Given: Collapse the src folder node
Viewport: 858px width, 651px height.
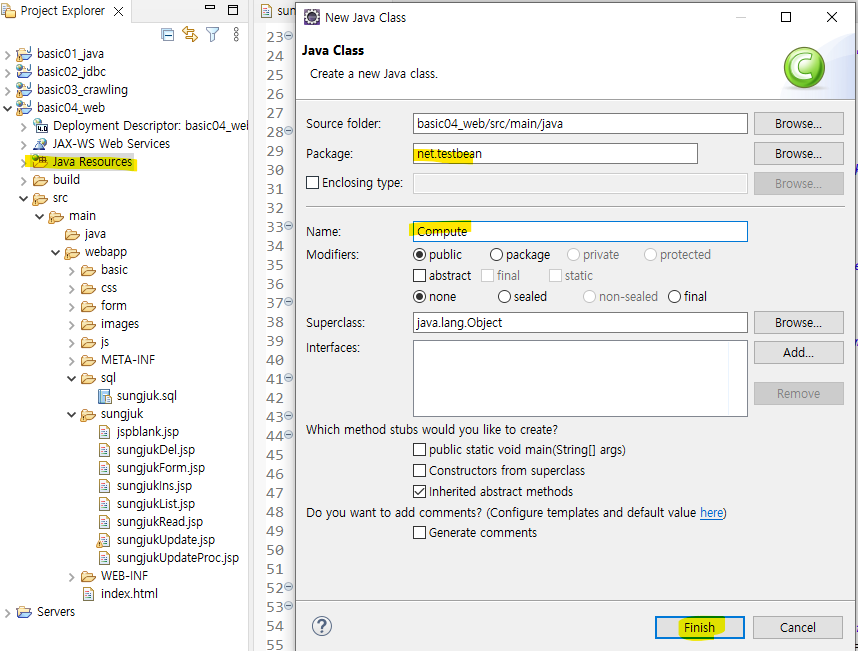Looking at the screenshot, I should [24, 198].
